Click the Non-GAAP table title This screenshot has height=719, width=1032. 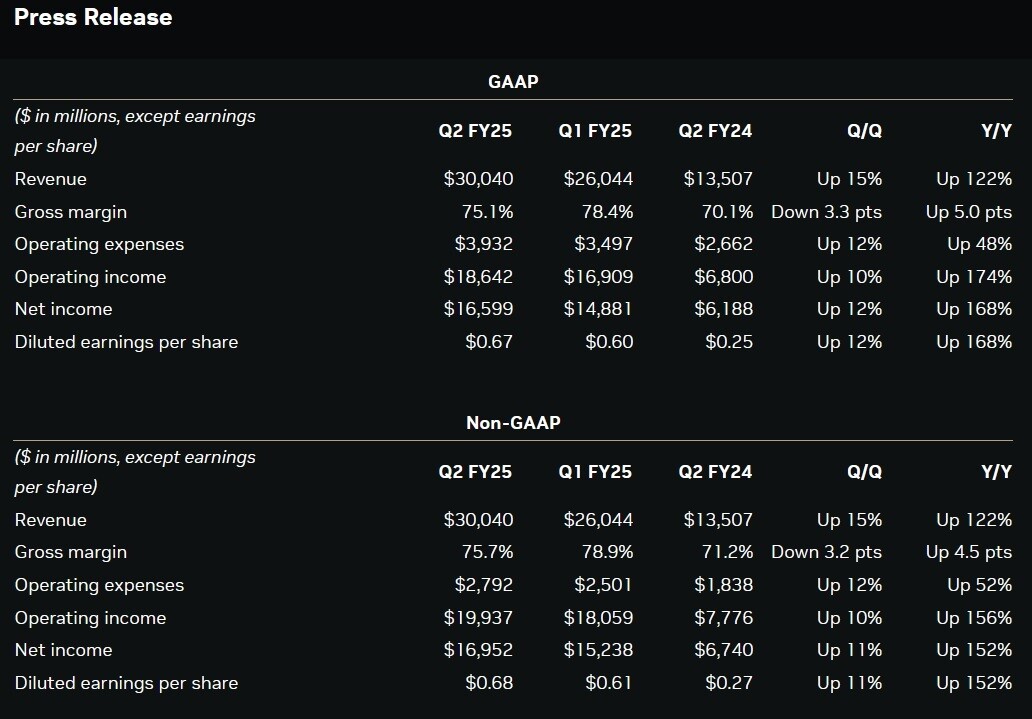(513, 423)
